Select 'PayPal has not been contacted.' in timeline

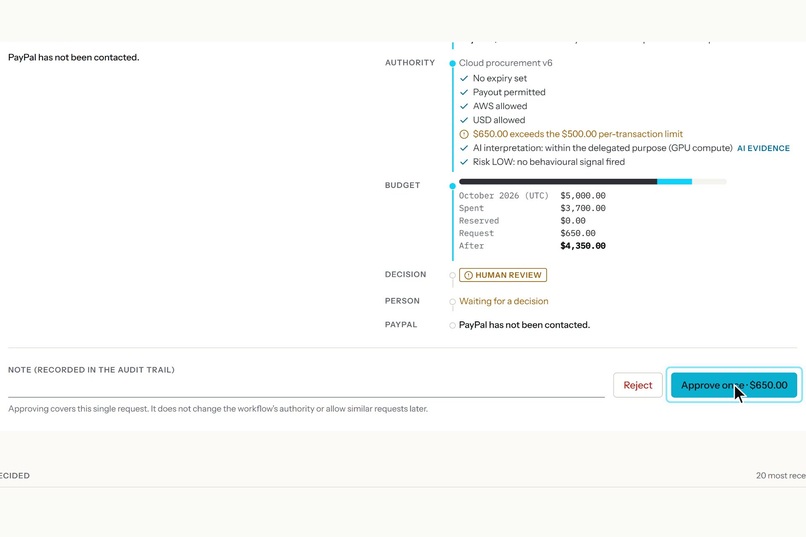coord(524,325)
